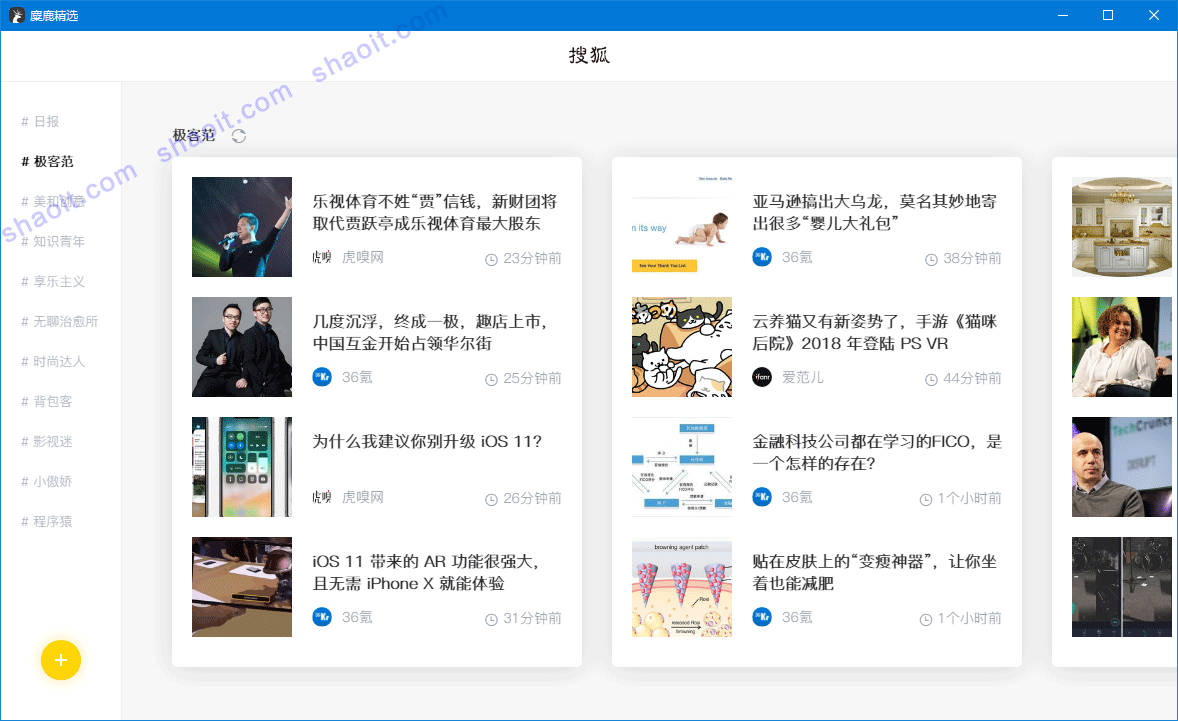Screen dimensions: 1178x721
Task: Click the 23分钟前 timestamp
Action: (532, 258)
